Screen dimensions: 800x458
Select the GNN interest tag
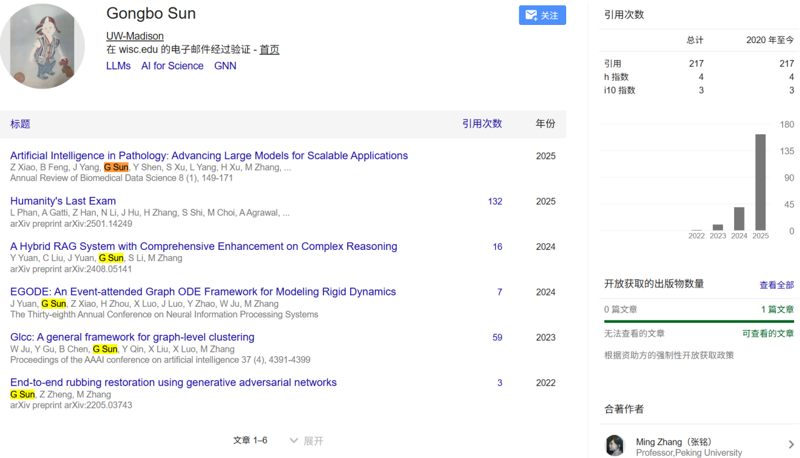coord(225,66)
